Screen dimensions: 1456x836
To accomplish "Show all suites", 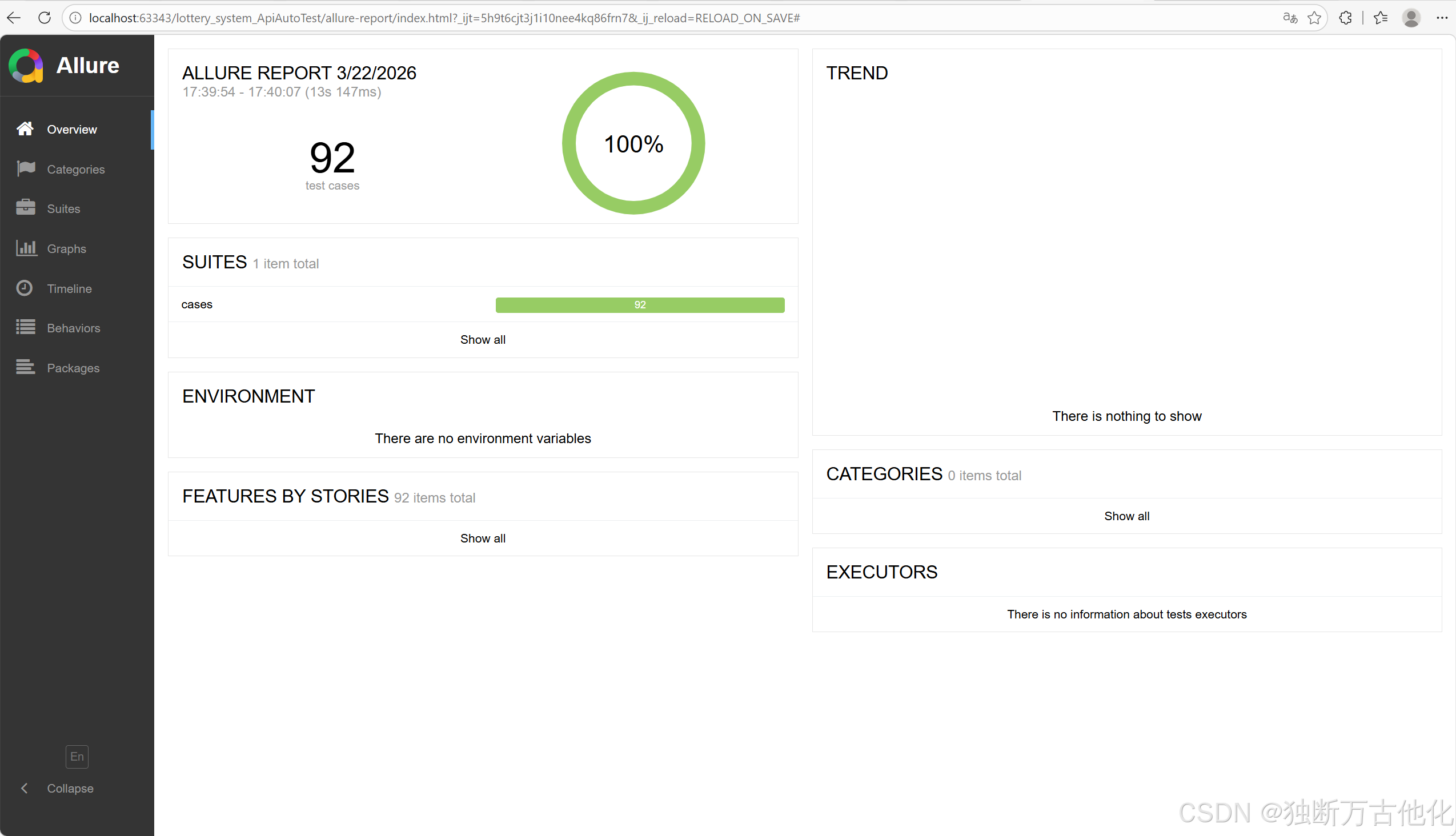I will (483, 339).
